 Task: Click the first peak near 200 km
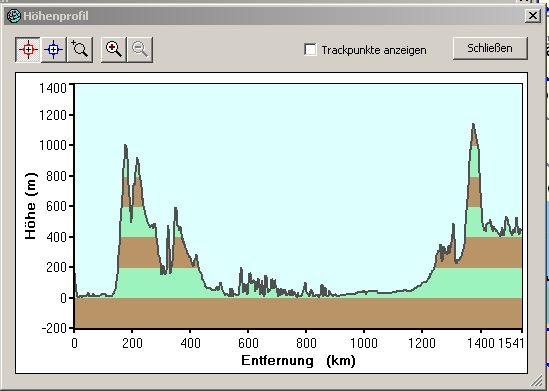125,146
